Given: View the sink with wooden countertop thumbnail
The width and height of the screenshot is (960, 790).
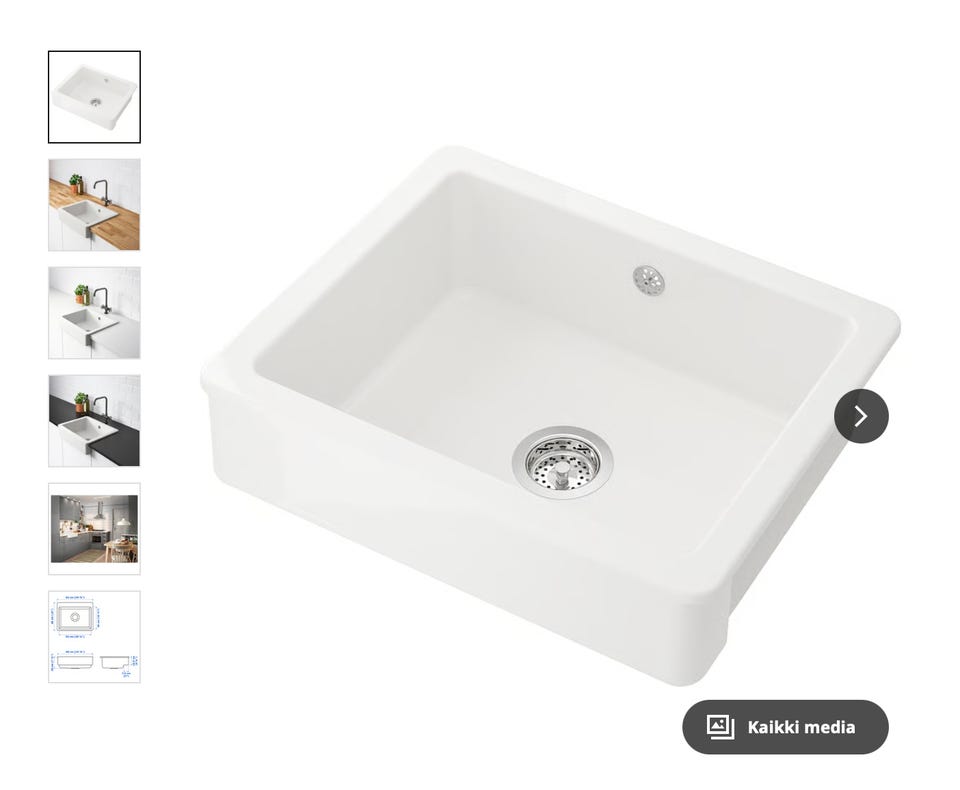Looking at the screenshot, I should pyautogui.click(x=94, y=205).
